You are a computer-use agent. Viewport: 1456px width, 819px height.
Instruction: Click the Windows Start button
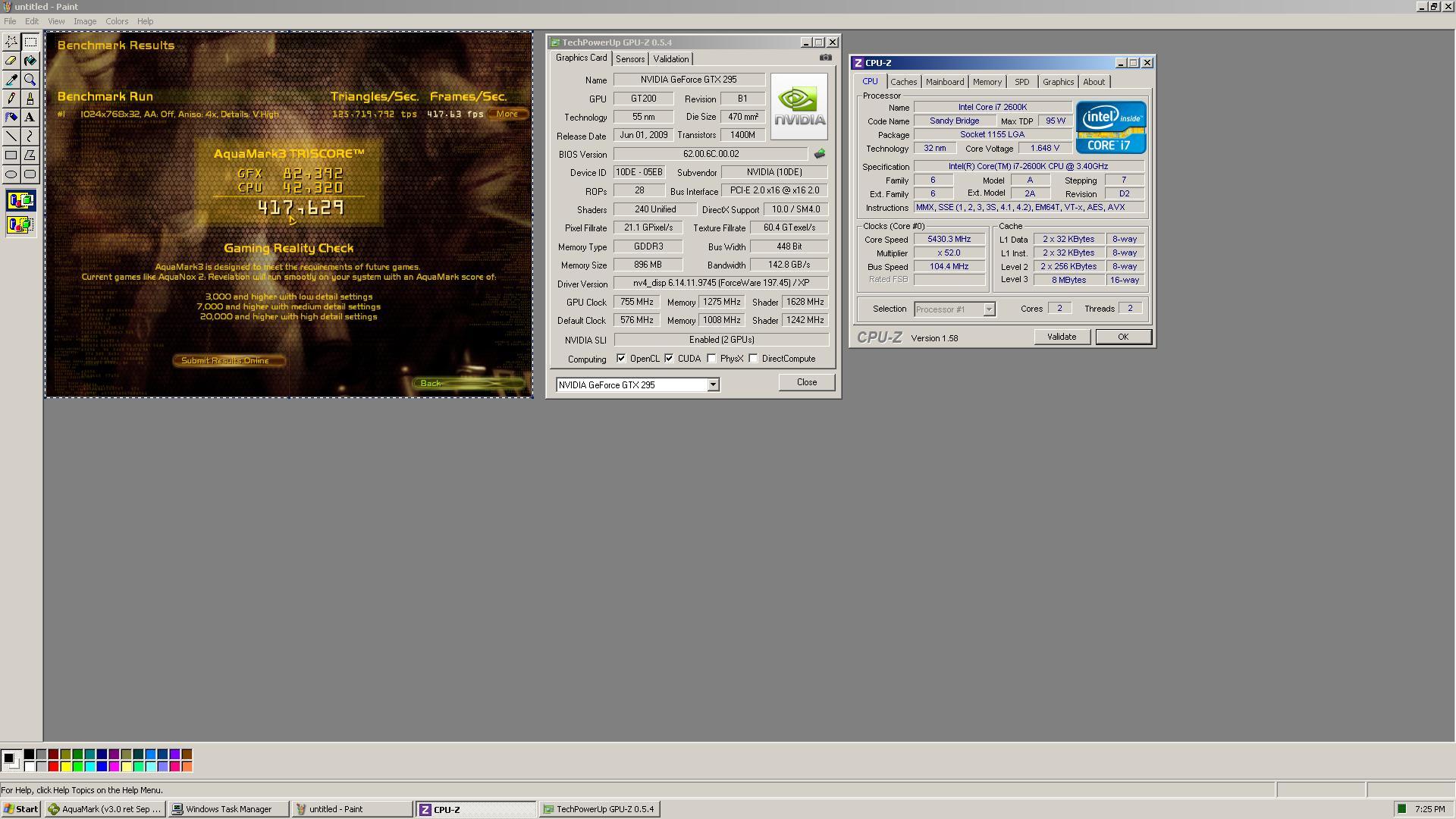21,809
